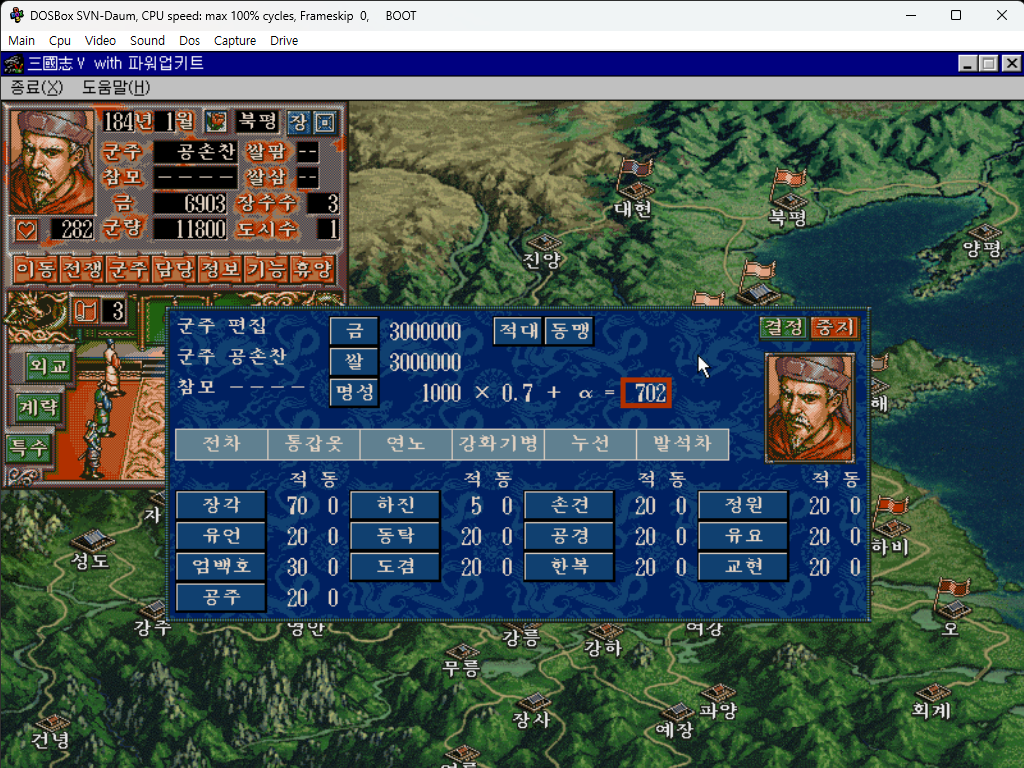Image resolution: width=1024 pixels, height=768 pixels.
Task: Click the ruler portrait in edit dialog
Action: [810, 408]
